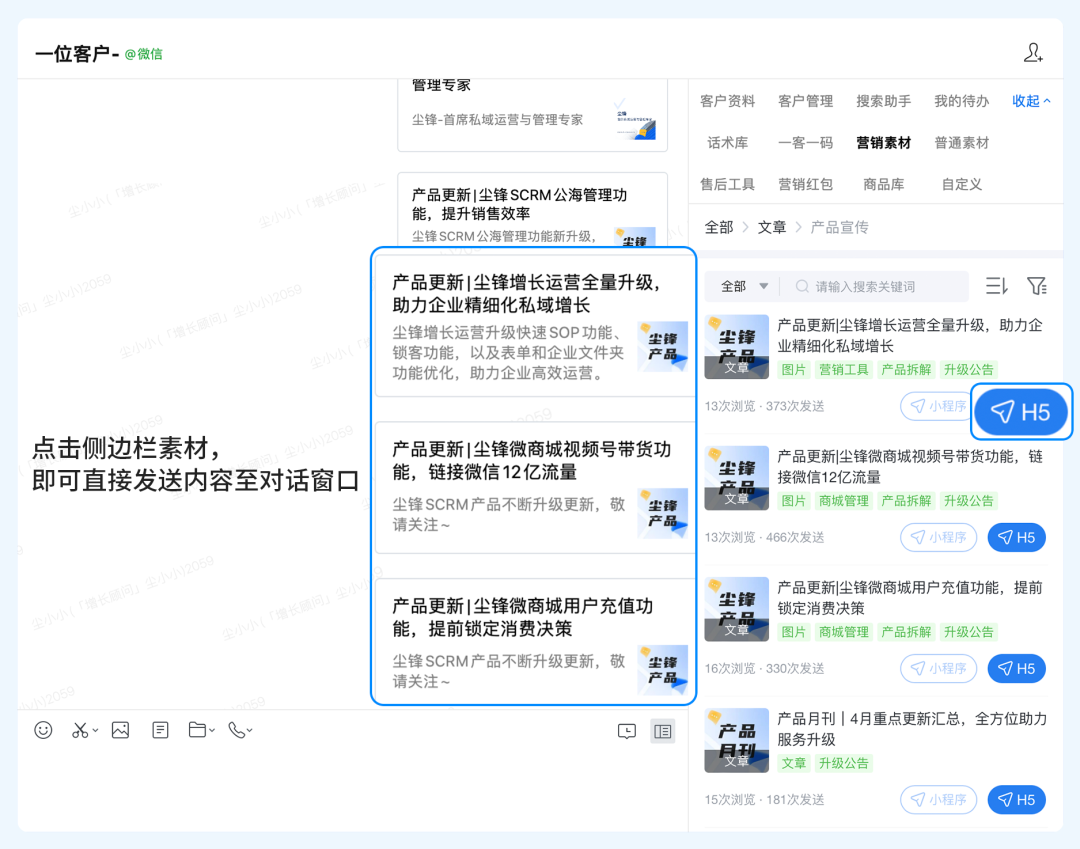Image resolution: width=1080 pixels, height=849 pixels.
Task: Expand the folder icon dropdown arrow
Action: (211, 731)
